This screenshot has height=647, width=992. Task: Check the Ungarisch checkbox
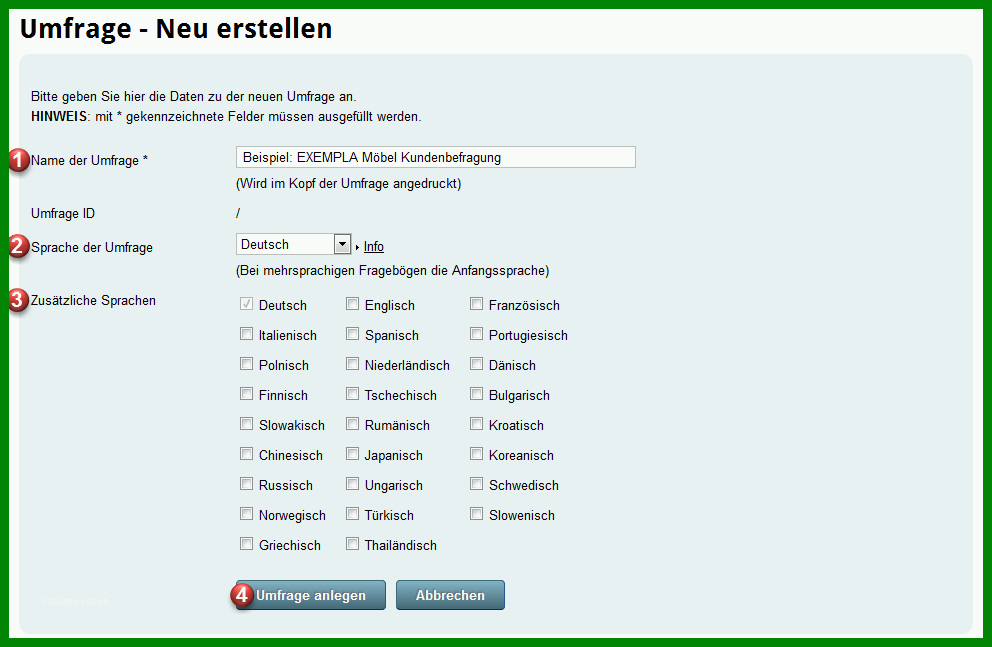point(352,484)
